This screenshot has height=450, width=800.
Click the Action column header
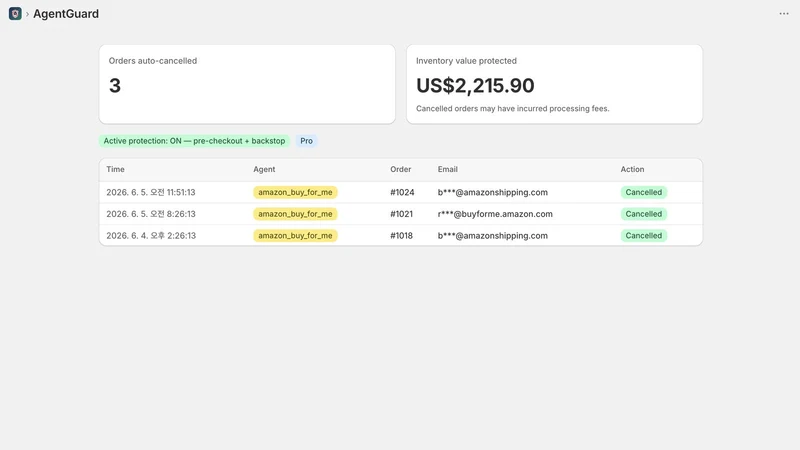pyautogui.click(x=632, y=169)
